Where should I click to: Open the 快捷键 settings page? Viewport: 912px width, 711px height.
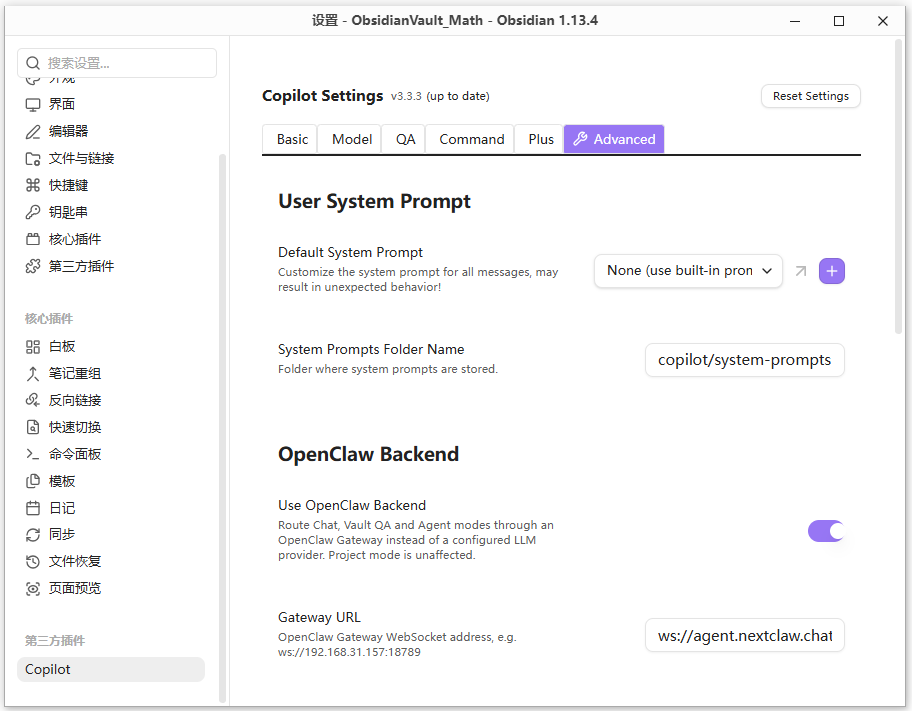(x=111, y=186)
